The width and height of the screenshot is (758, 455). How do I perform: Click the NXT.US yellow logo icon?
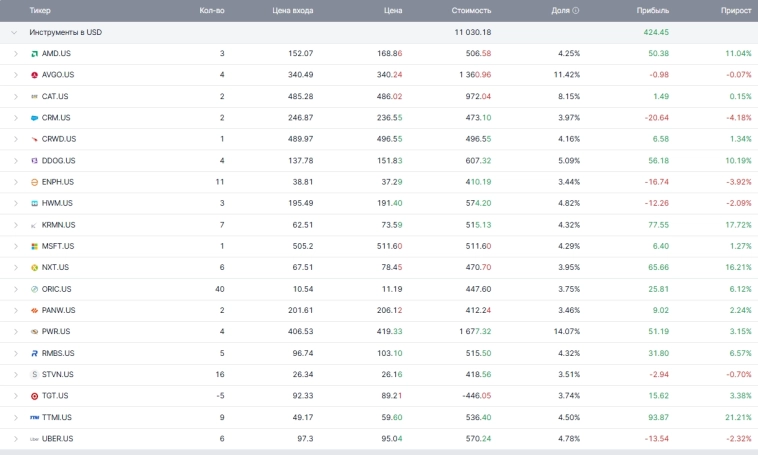(x=35, y=268)
